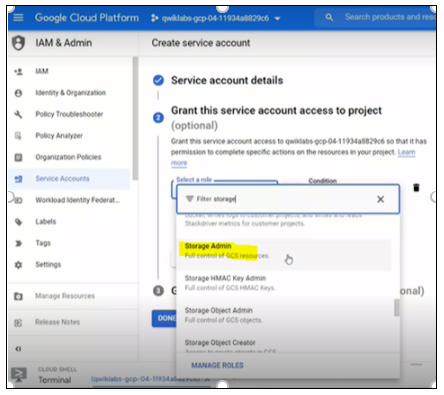Open Labels page
This screenshot has width=444, height=395.
(x=46, y=222)
